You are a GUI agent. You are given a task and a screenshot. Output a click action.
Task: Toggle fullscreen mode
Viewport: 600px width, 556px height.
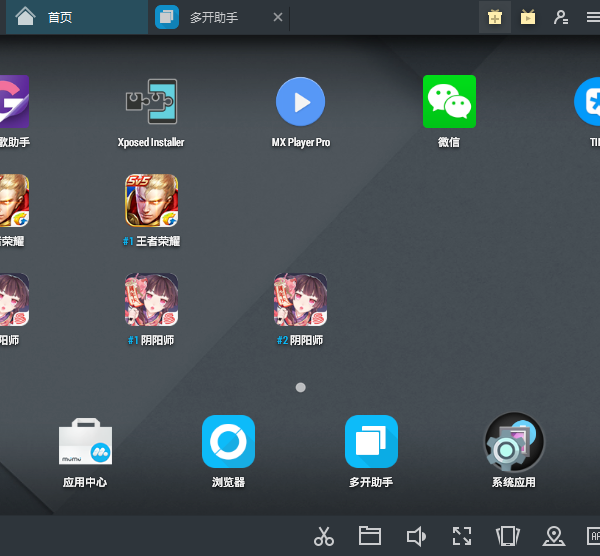click(x=462, y=536)
